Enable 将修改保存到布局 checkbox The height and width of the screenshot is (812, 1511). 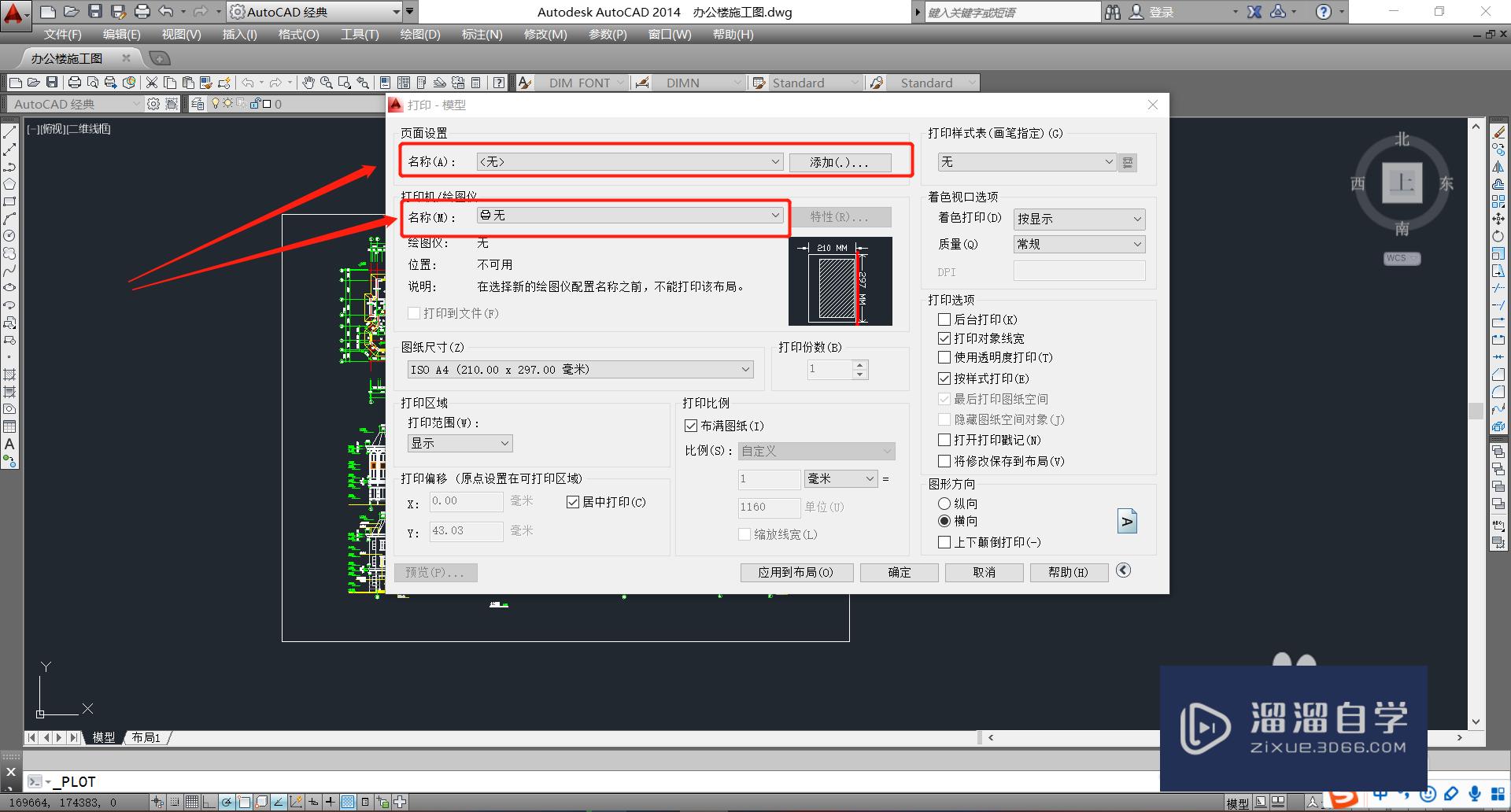944,461
